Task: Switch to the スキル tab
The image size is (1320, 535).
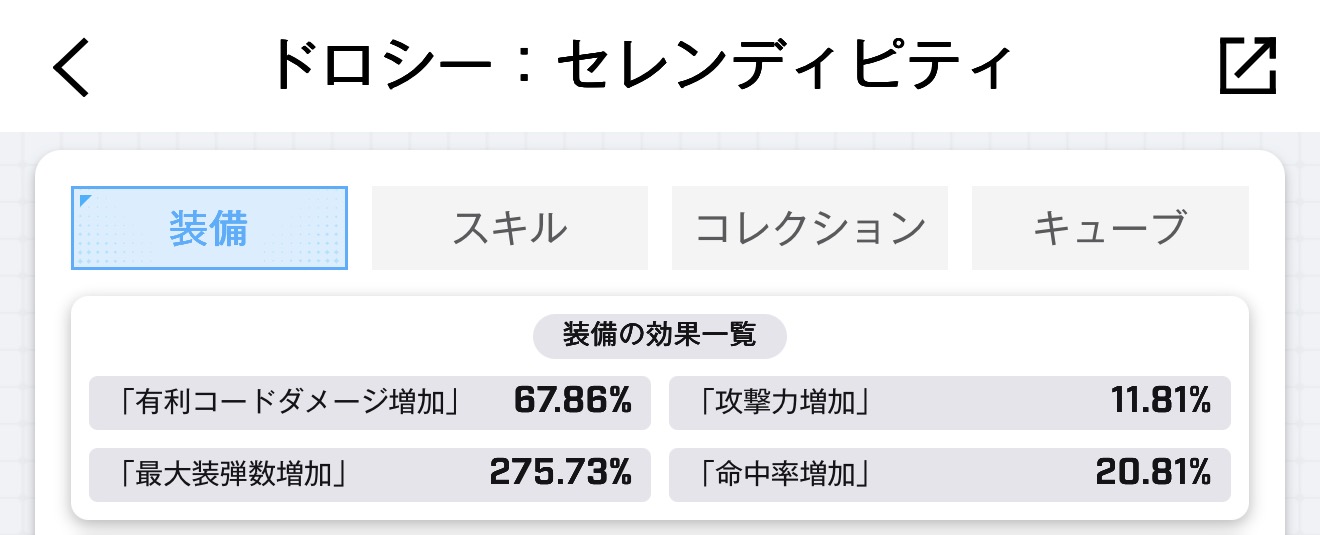Action: pyautogui.click(x=509, y=228)
